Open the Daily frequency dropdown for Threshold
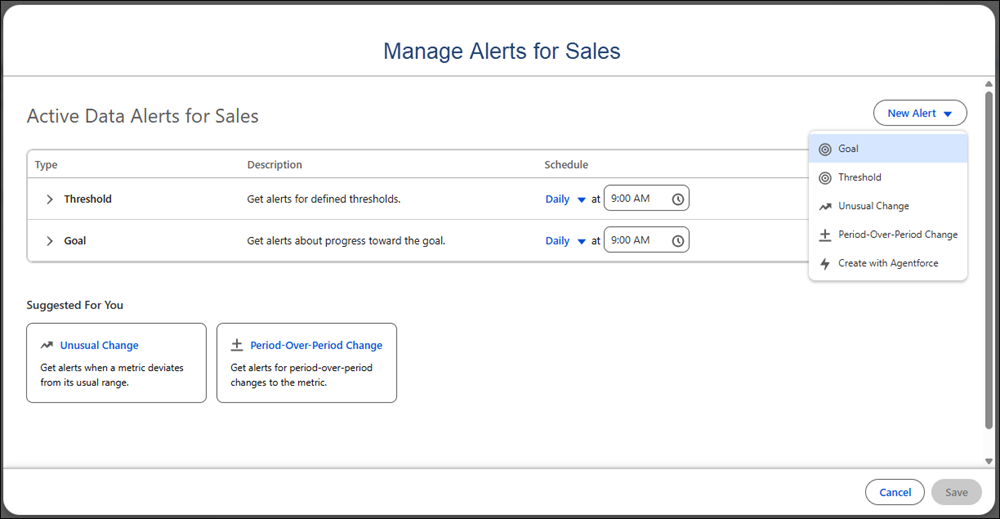The image size is (1000, 519). coord(565,200)
